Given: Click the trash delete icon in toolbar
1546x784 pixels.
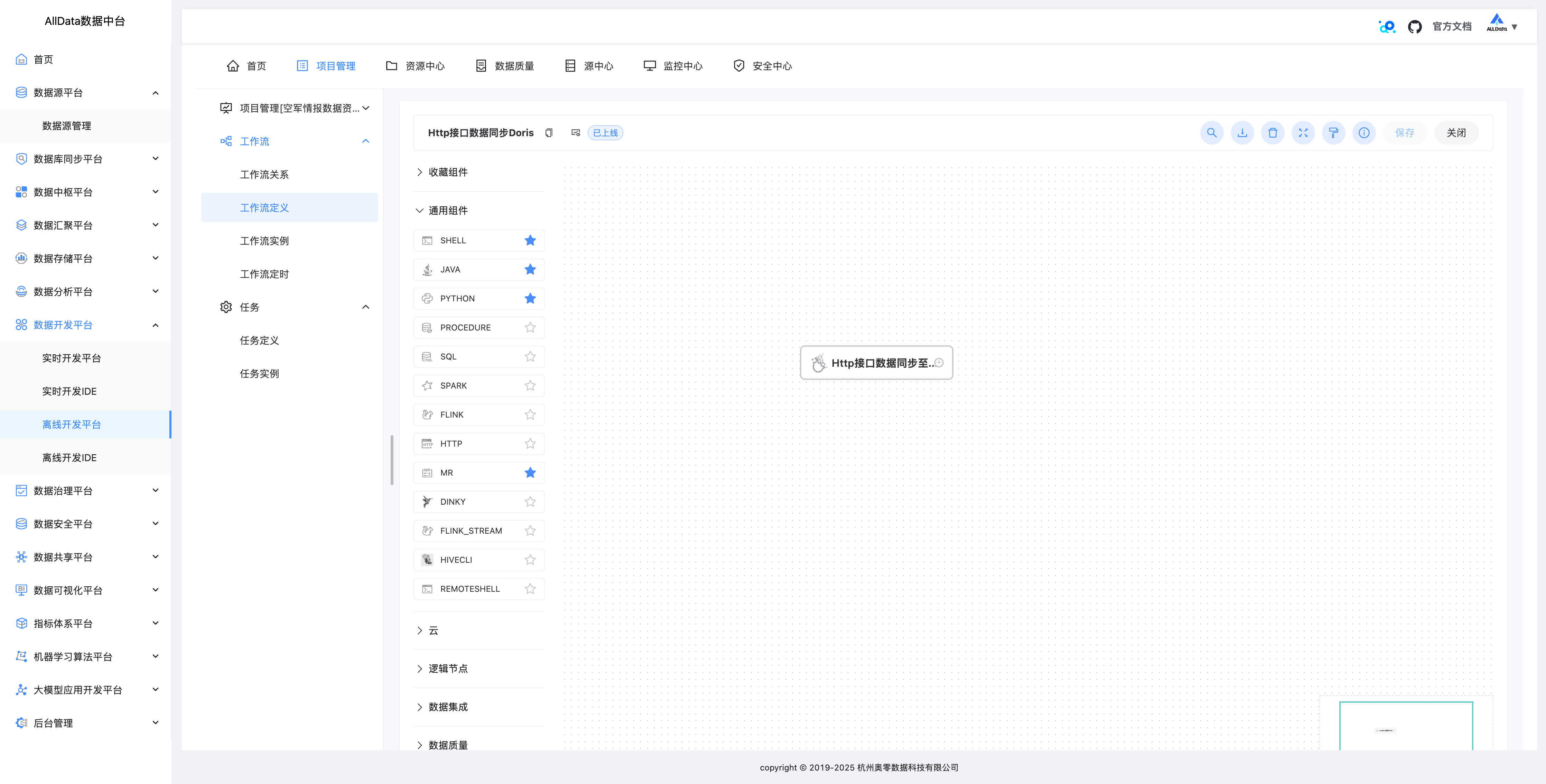Looking at the screenshot, I should tap(1272, 133).
